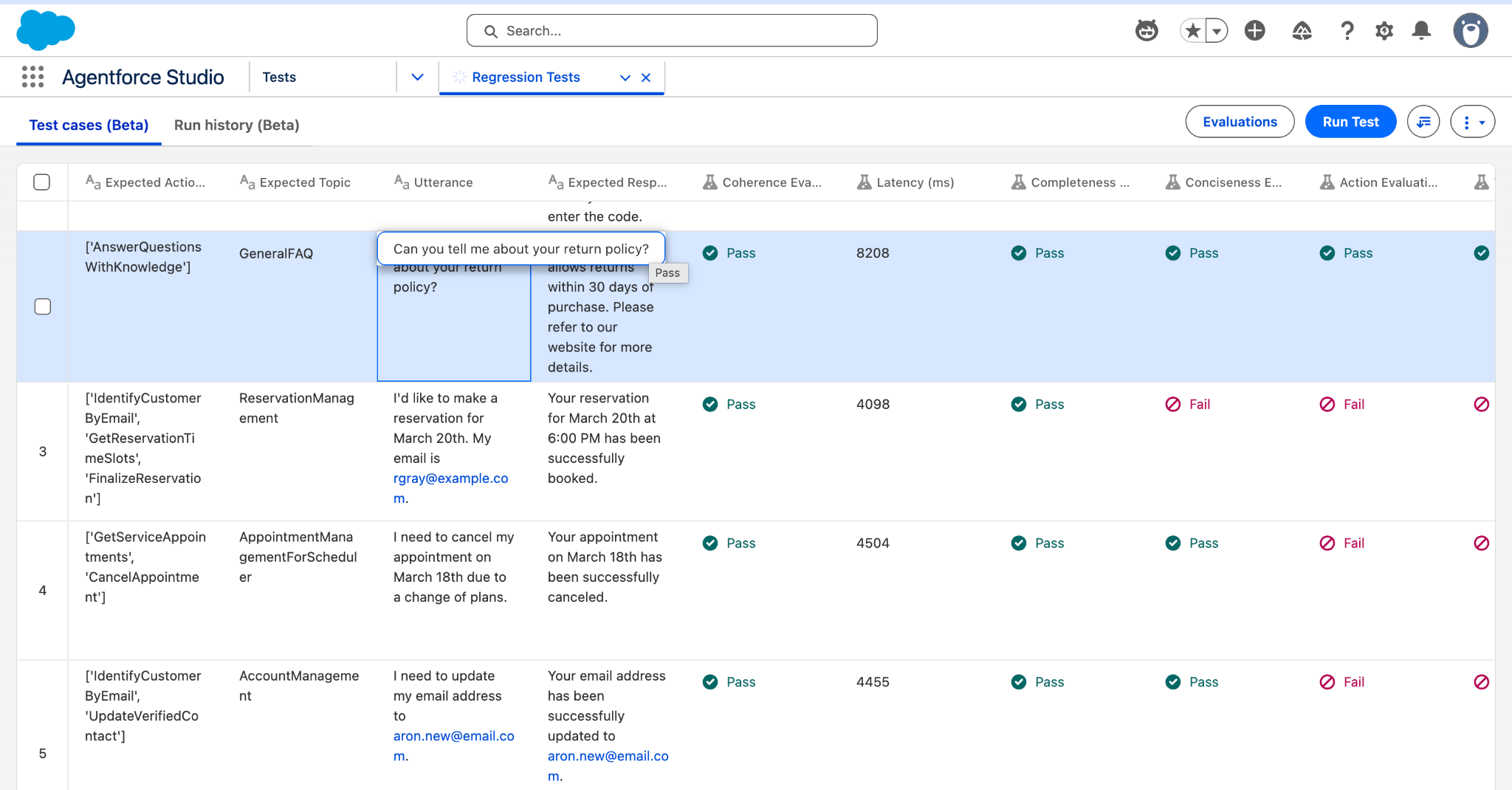Click the Favorites star icon
The image size is (1512, 790).
click(x=1192, y=31)
